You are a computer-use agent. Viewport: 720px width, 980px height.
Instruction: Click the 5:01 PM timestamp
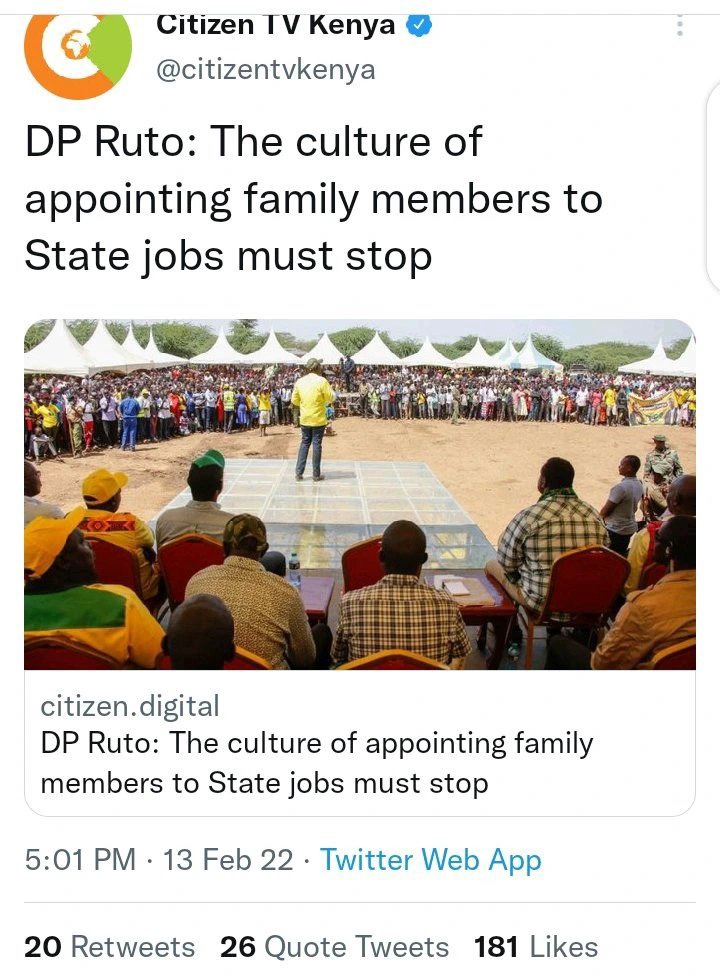pyautogui.click(x=80, y=859)
